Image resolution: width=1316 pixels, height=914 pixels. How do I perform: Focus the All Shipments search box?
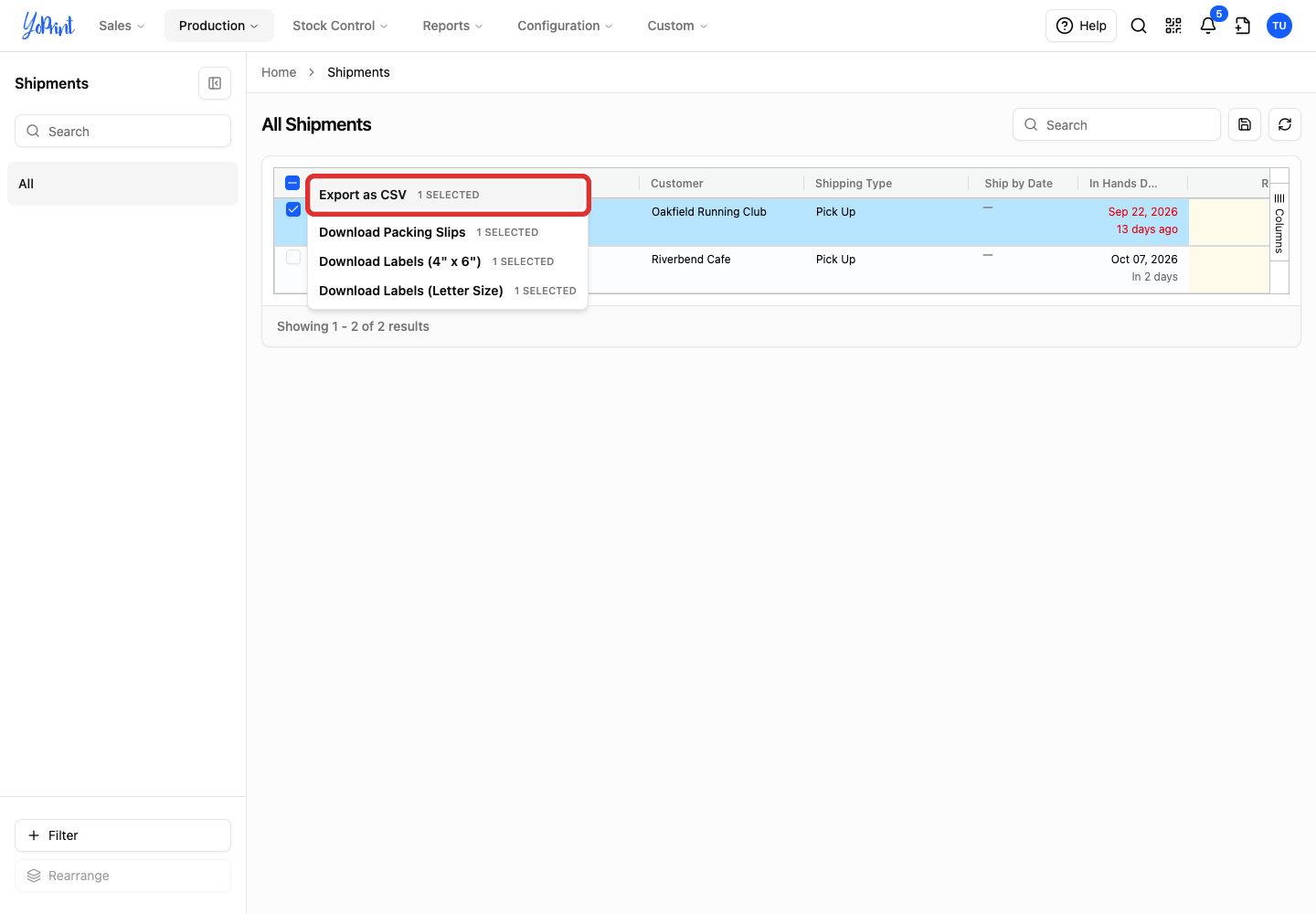click(x=1117, y=124)
